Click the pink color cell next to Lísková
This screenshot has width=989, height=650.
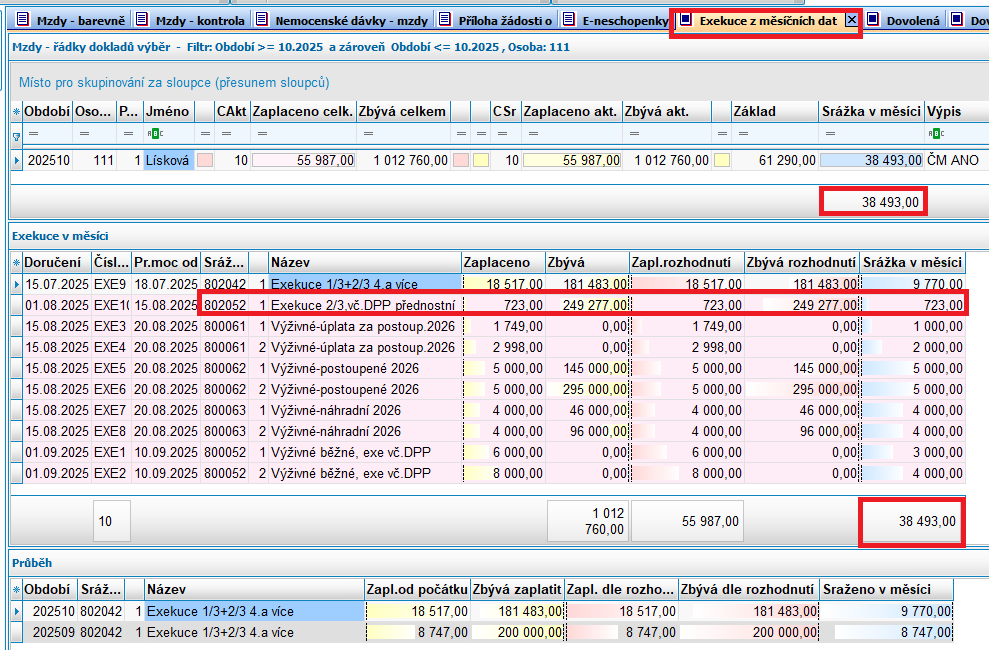pyautogui.click(x=204, y=159)
